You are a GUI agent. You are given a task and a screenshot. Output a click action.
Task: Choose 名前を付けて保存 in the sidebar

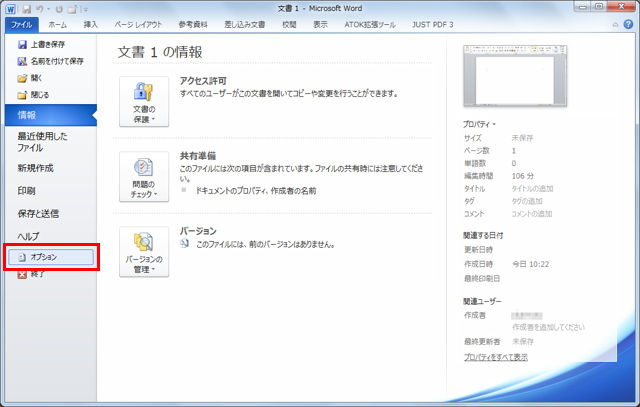point(51,61)
